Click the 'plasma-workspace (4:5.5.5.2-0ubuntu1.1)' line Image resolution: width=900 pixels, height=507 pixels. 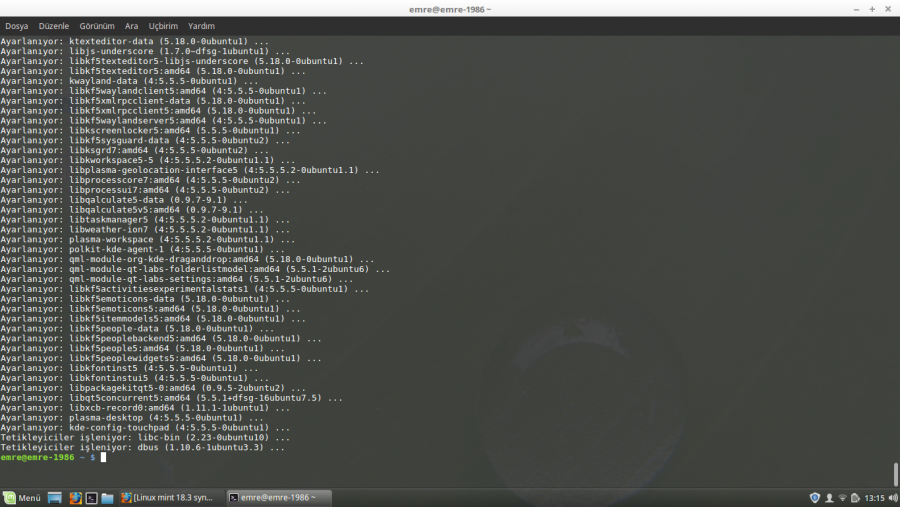[x=148, y=239]
